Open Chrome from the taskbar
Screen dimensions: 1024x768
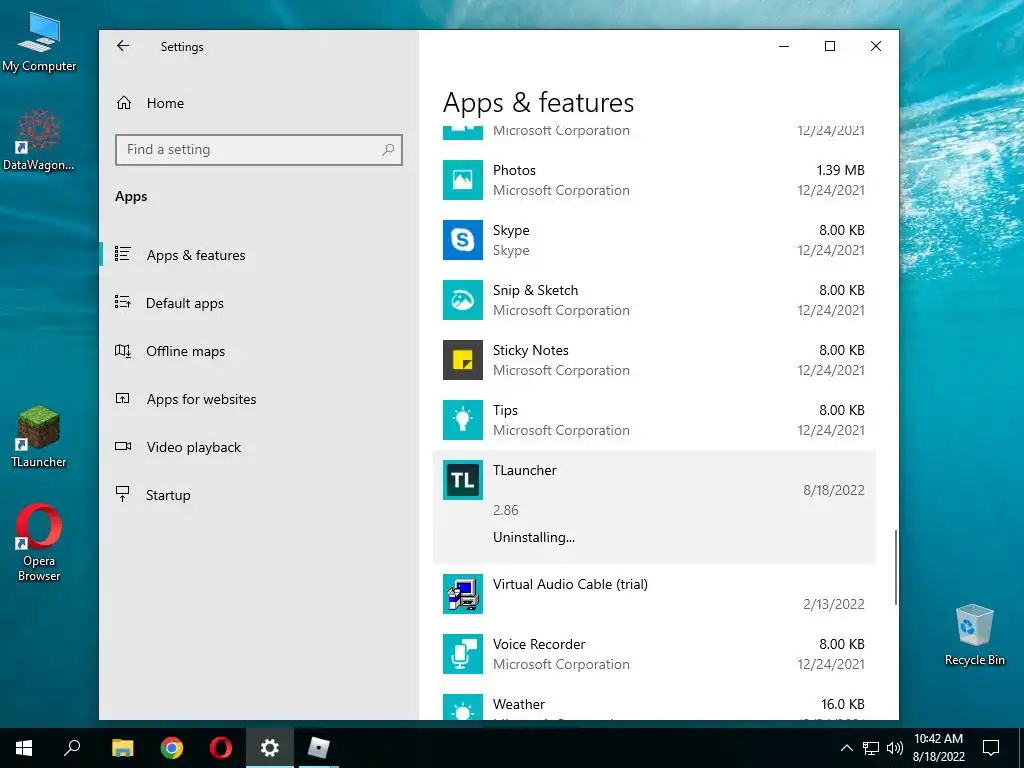coord(171,748)
